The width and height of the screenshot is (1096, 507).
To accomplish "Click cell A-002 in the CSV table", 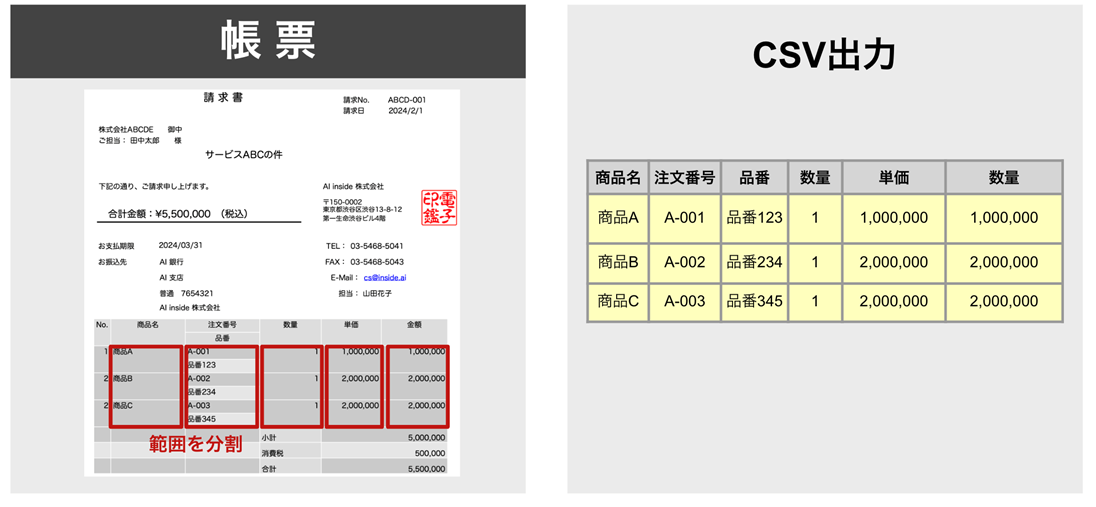I will point(684,262).
